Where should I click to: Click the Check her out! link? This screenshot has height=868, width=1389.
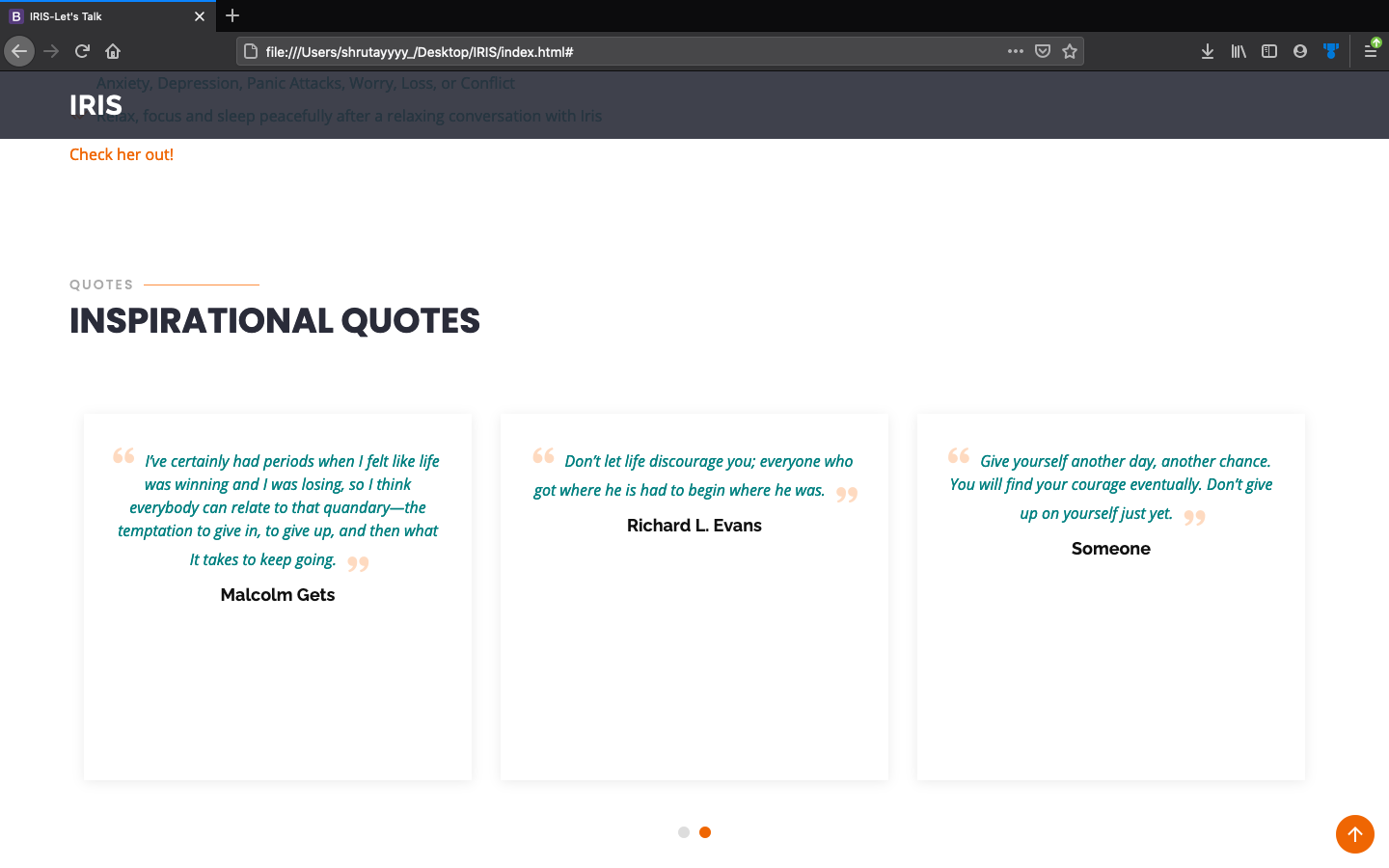122,154
